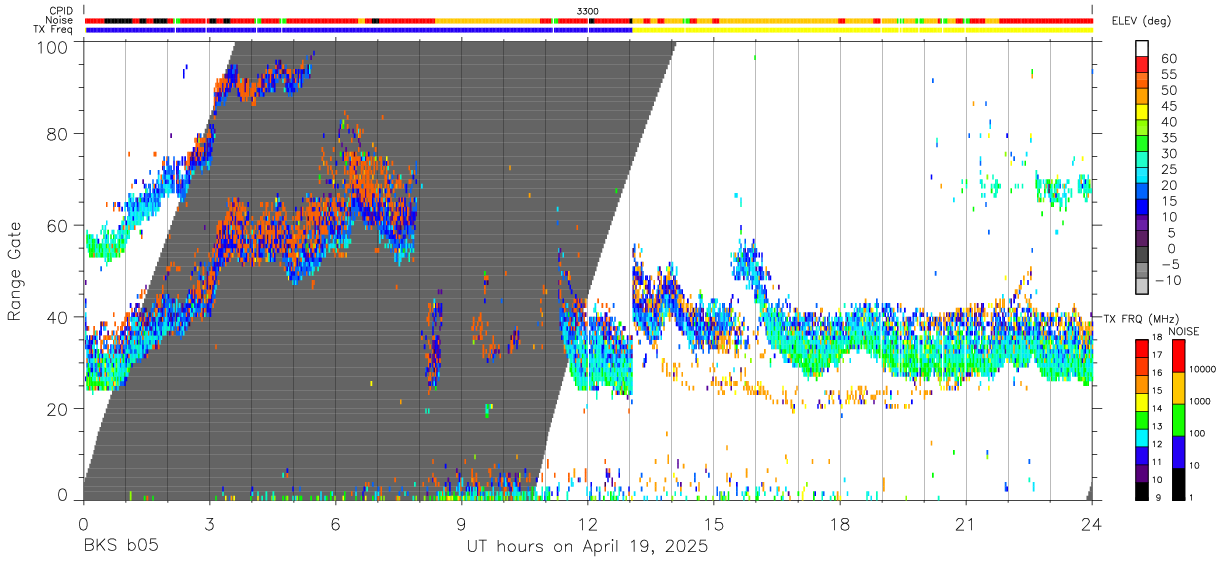Click the red 60 degree elevation swatch
This screenshot has width=1228, height=567.
tap(1142, 62)
